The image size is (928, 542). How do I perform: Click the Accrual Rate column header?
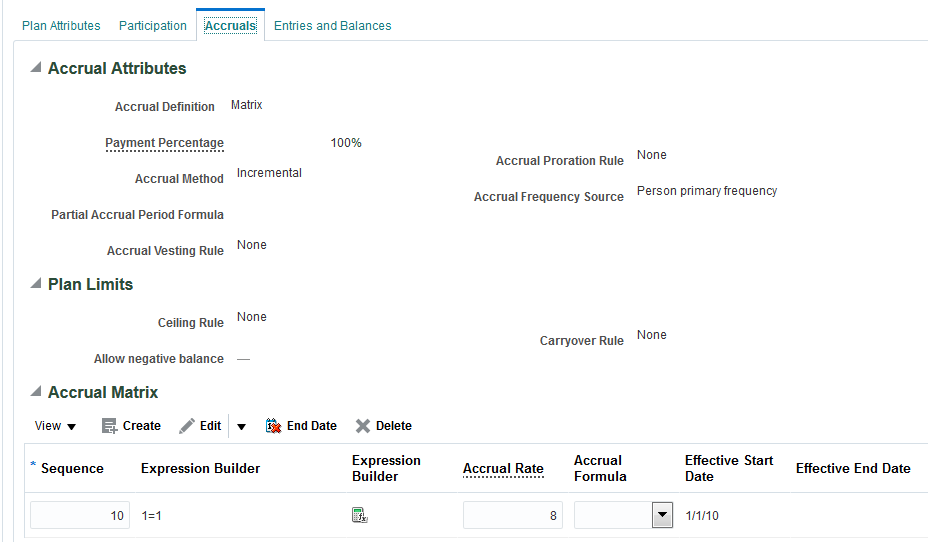point(503,468)
